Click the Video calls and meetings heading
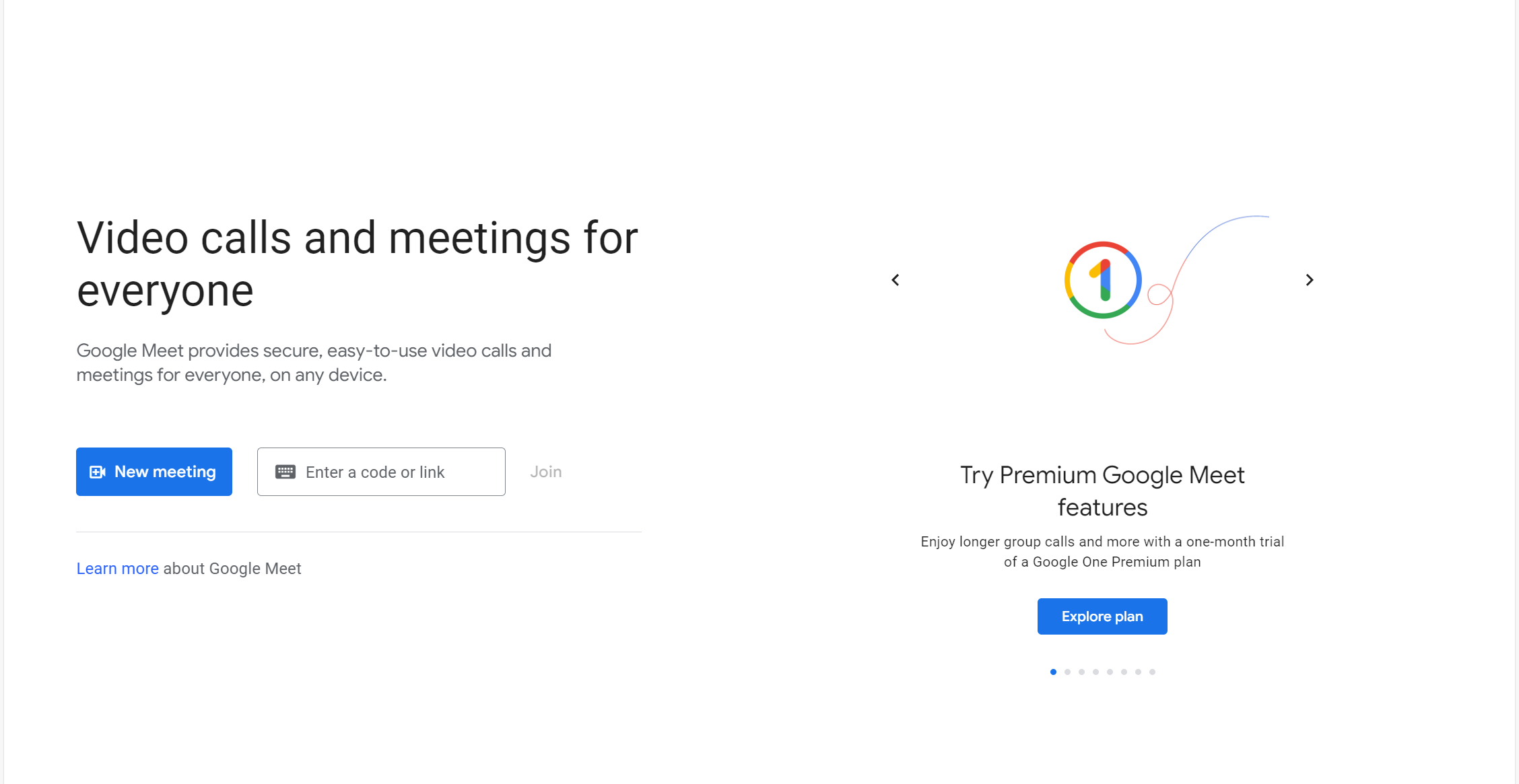 [x=358, y=263]
